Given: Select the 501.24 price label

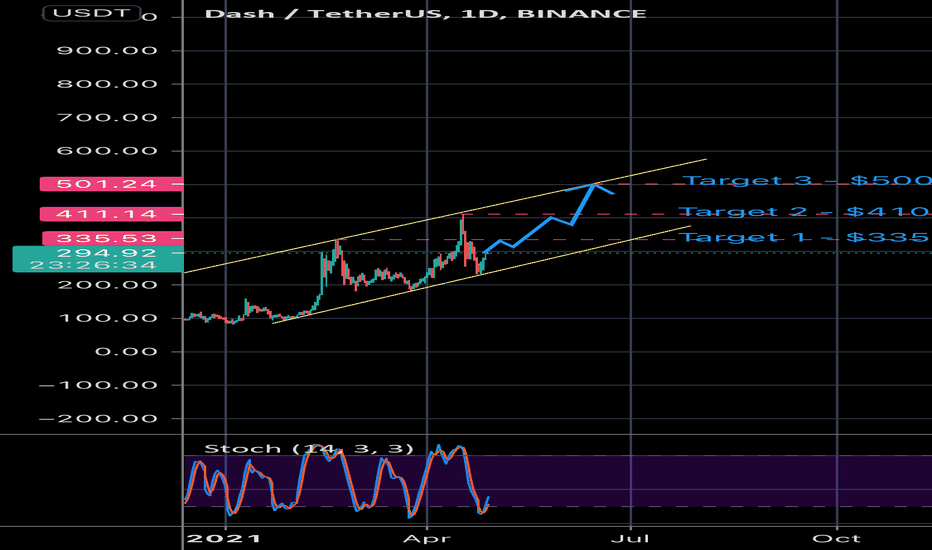Looking at the screenshot, I should (112, 184).
